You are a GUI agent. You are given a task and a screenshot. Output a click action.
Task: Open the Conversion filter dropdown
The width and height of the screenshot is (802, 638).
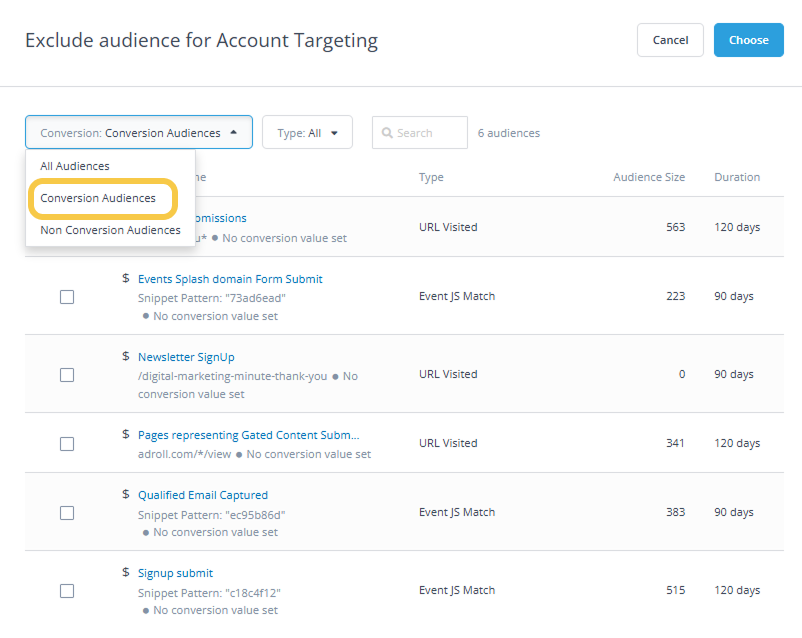pos(139,133)
